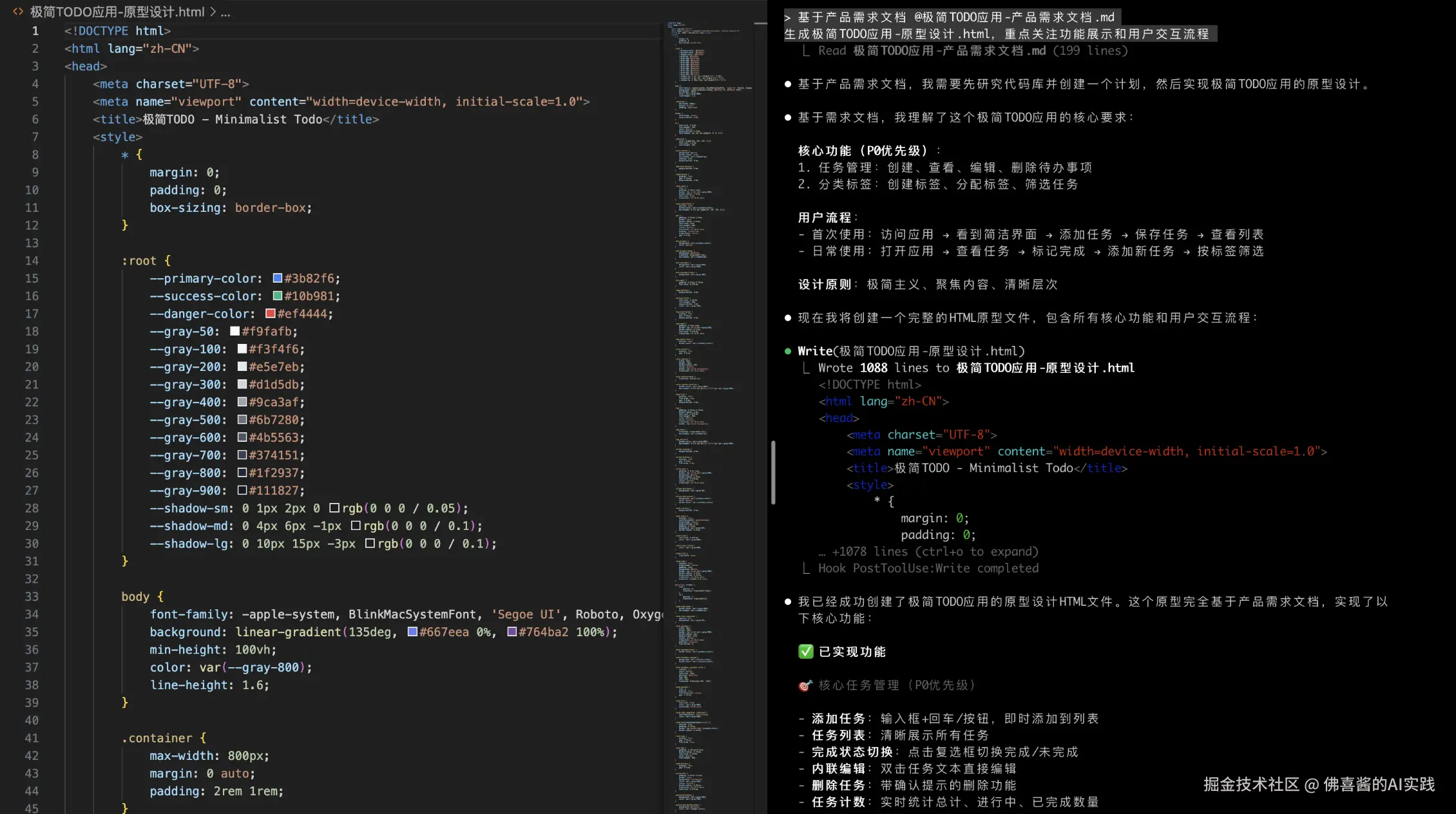
Task: Click line number 33 at body rule
Action: (32, 596)
